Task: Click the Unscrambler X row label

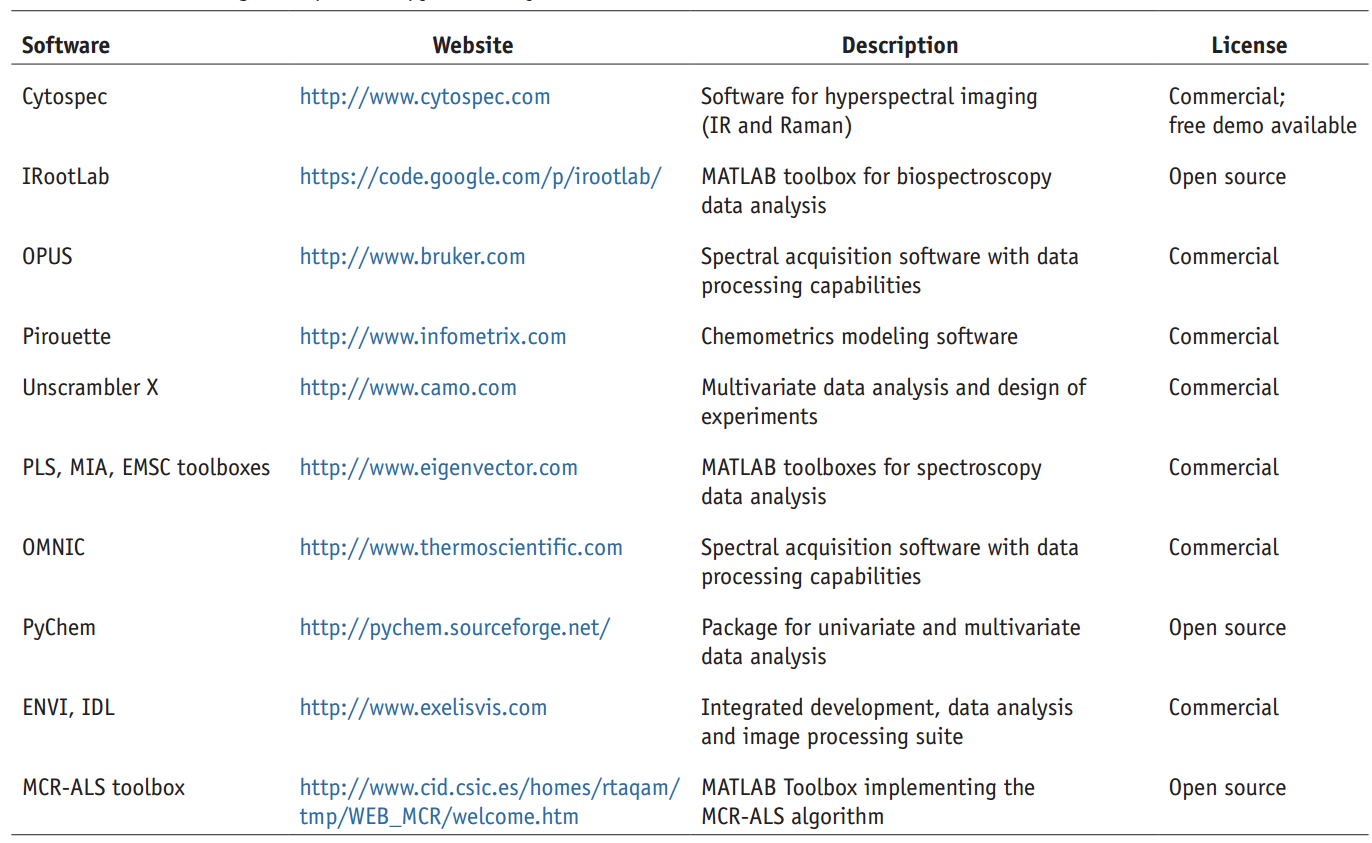Action: [90, 388]
